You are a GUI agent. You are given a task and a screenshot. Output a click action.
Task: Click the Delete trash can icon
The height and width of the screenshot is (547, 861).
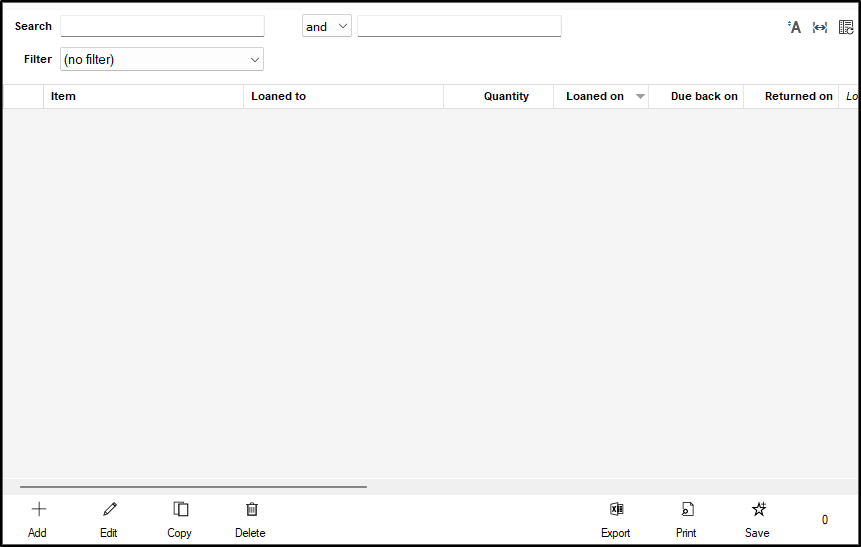(251, 510)
